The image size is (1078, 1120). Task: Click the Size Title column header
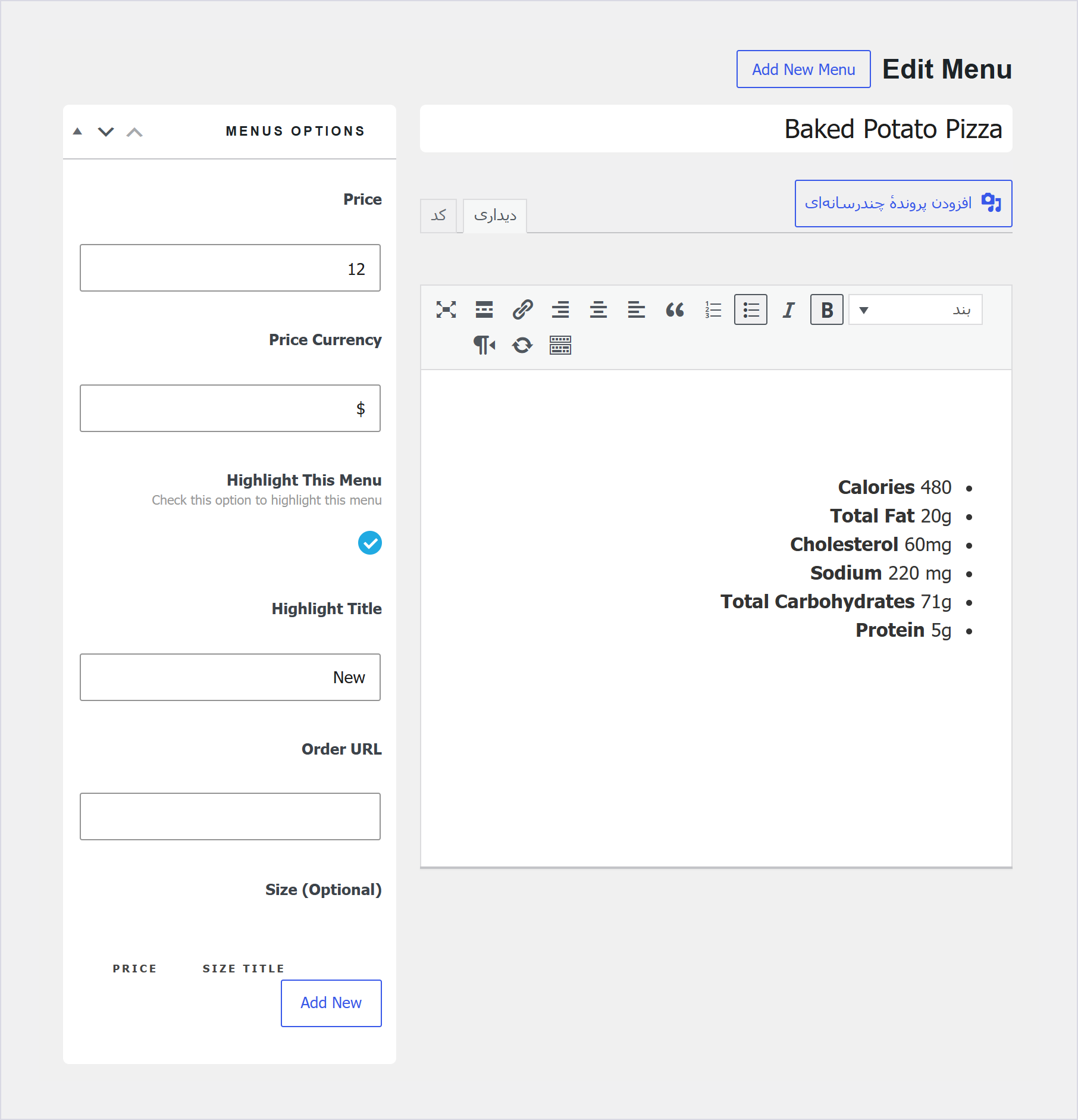click(x=243, y=968)
